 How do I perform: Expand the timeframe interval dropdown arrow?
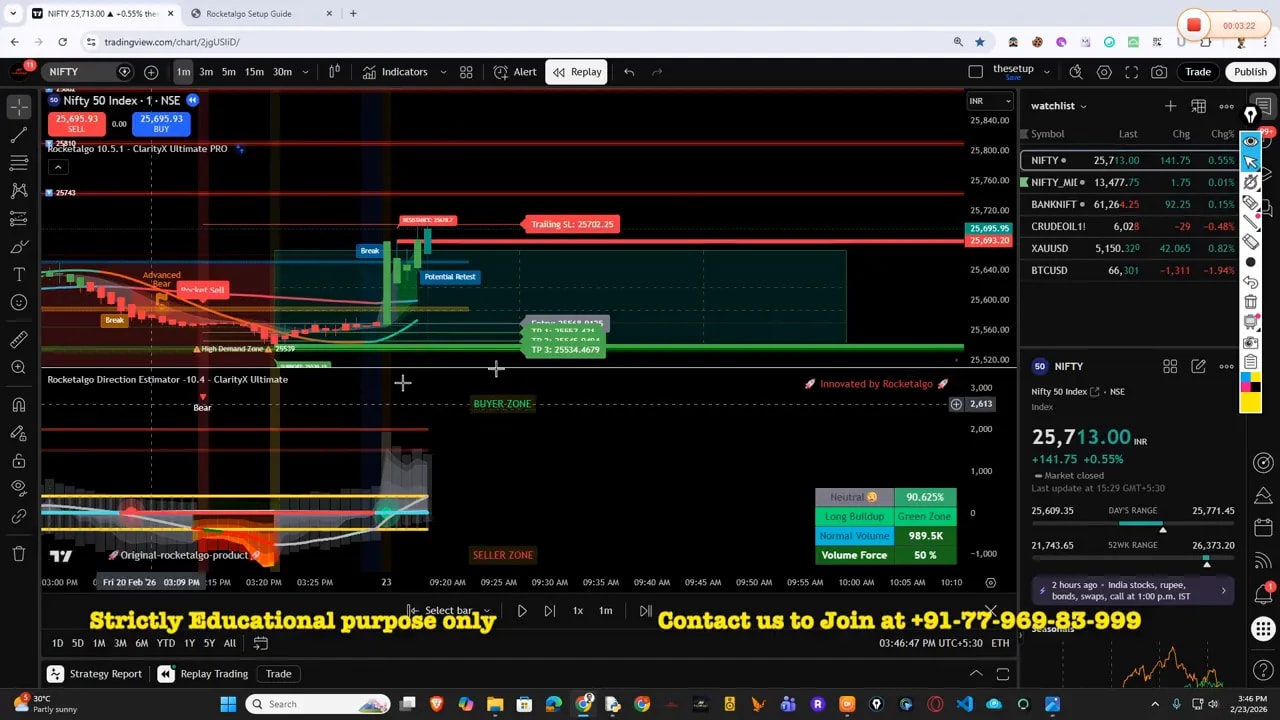(305, 72)
